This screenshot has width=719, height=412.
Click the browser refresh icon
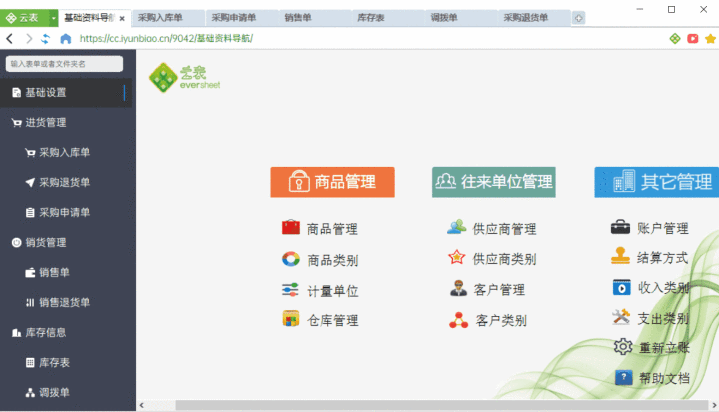point(45,39)
